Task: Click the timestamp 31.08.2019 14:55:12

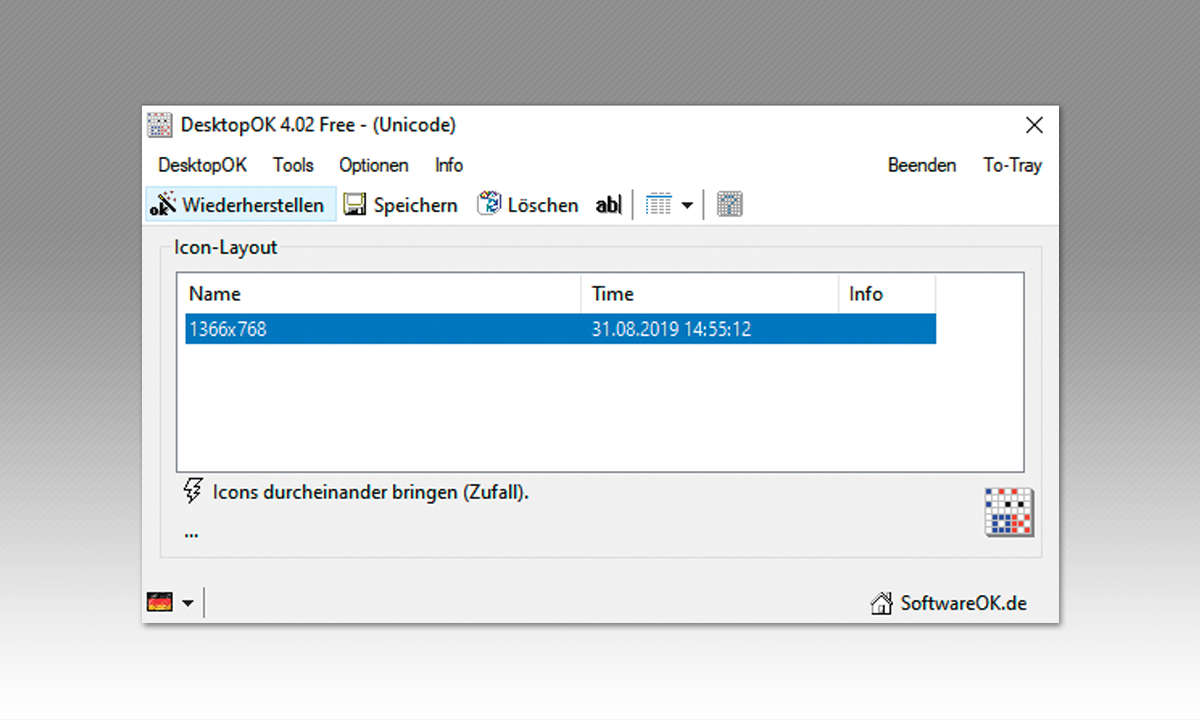Action: 671,328
